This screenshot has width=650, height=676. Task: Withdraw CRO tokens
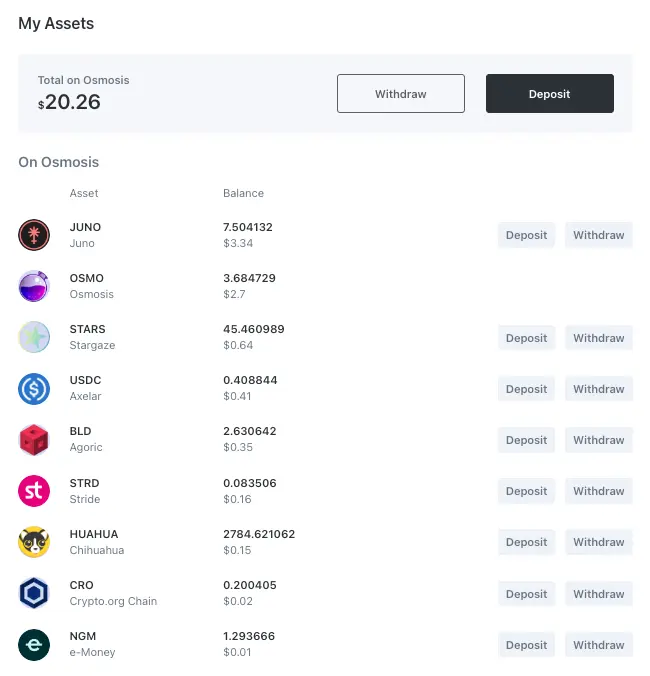(x=598, y=594)
